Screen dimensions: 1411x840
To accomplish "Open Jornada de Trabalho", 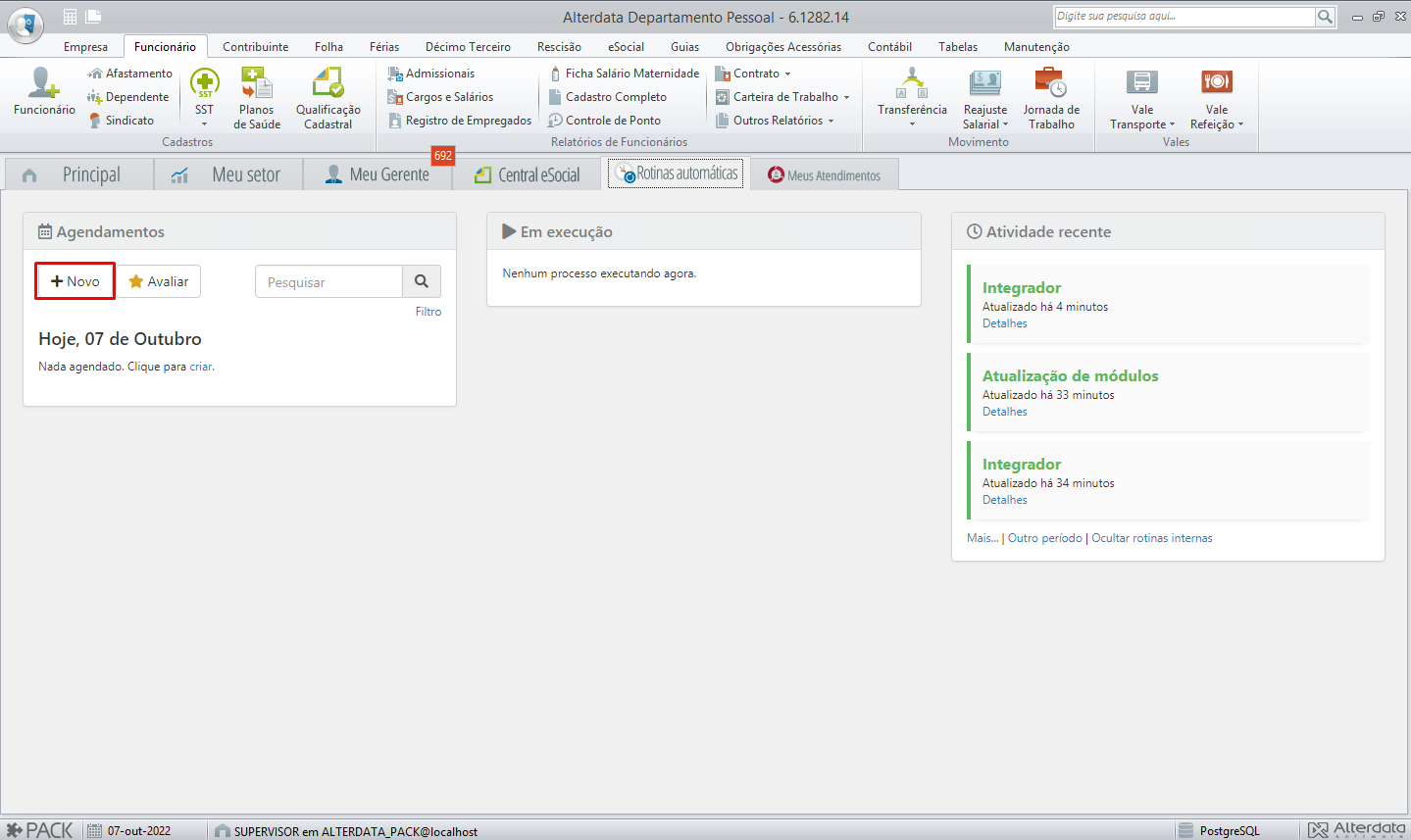I will click(1051, 98).
